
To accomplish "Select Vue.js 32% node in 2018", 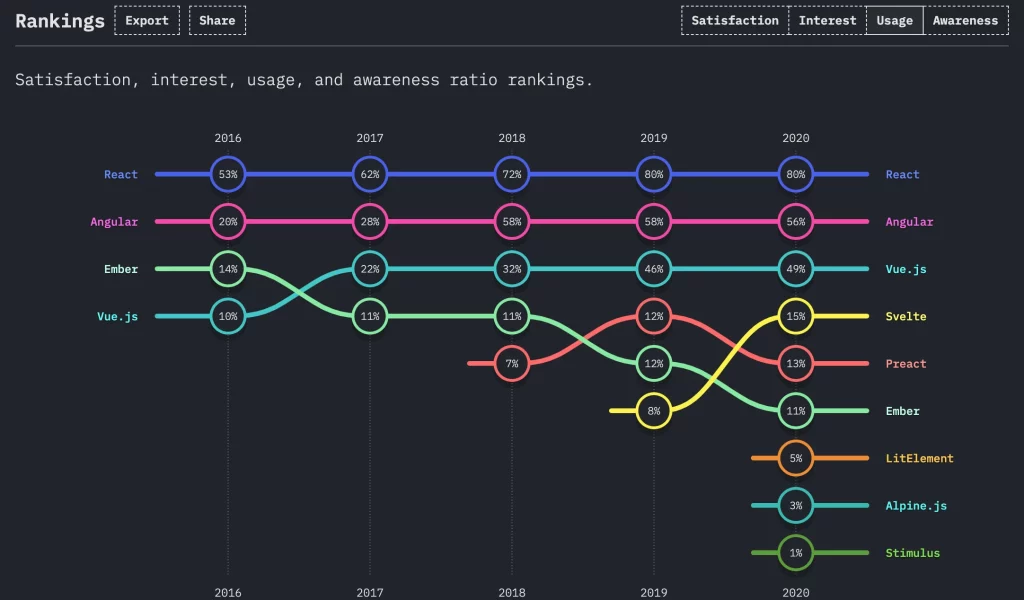I will coord(512,269).
